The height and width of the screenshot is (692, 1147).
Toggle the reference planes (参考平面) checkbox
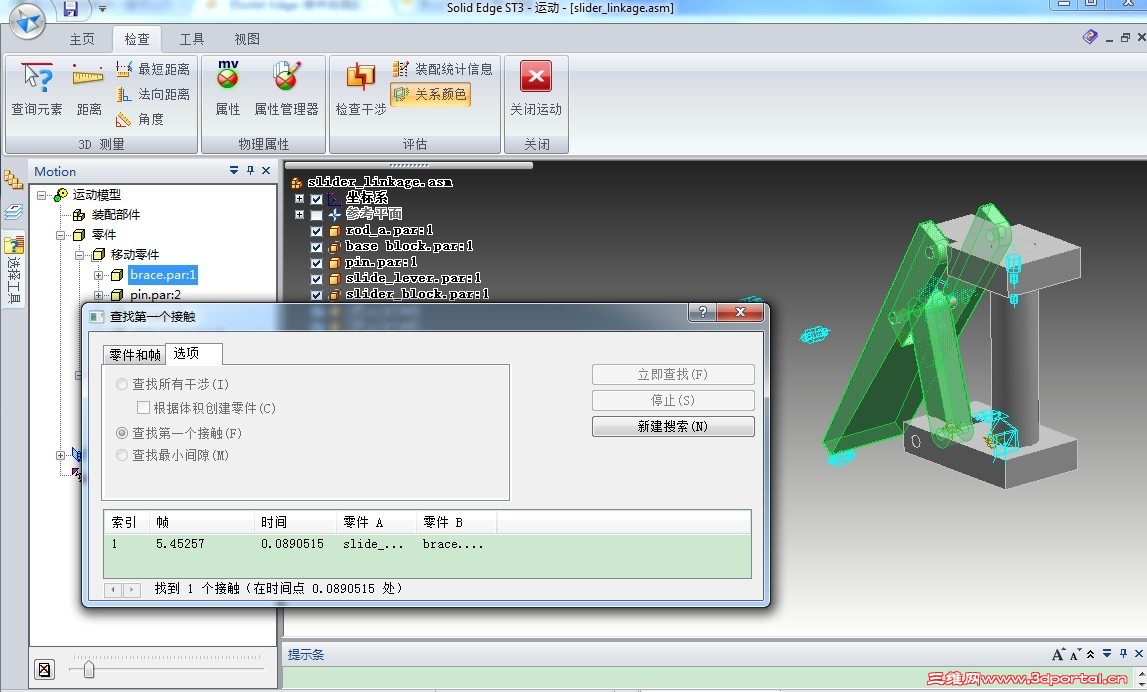click(x=316, y=215)
